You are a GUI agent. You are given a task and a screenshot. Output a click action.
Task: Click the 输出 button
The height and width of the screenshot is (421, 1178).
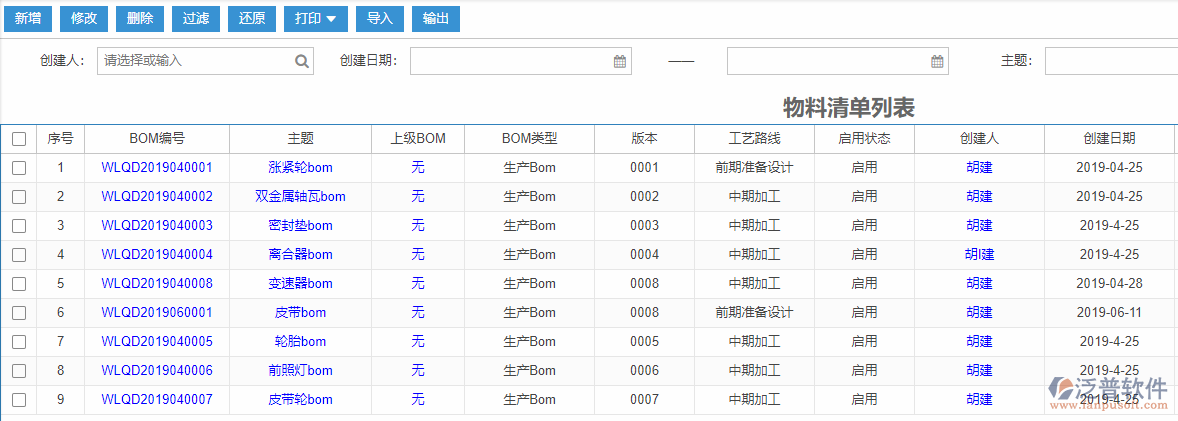coord(435,18)
